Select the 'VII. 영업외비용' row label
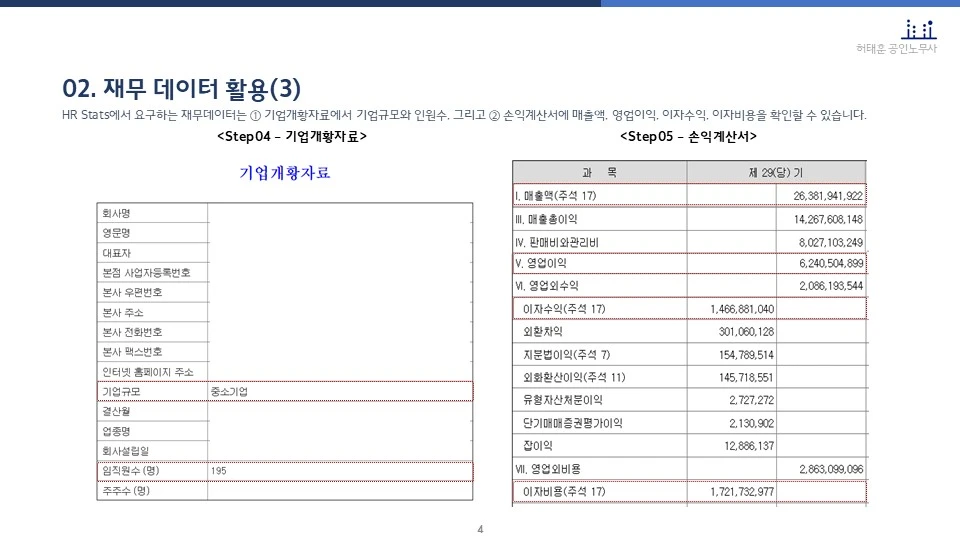This screenshot has width=960, height=540. click(x=547, y=469)
